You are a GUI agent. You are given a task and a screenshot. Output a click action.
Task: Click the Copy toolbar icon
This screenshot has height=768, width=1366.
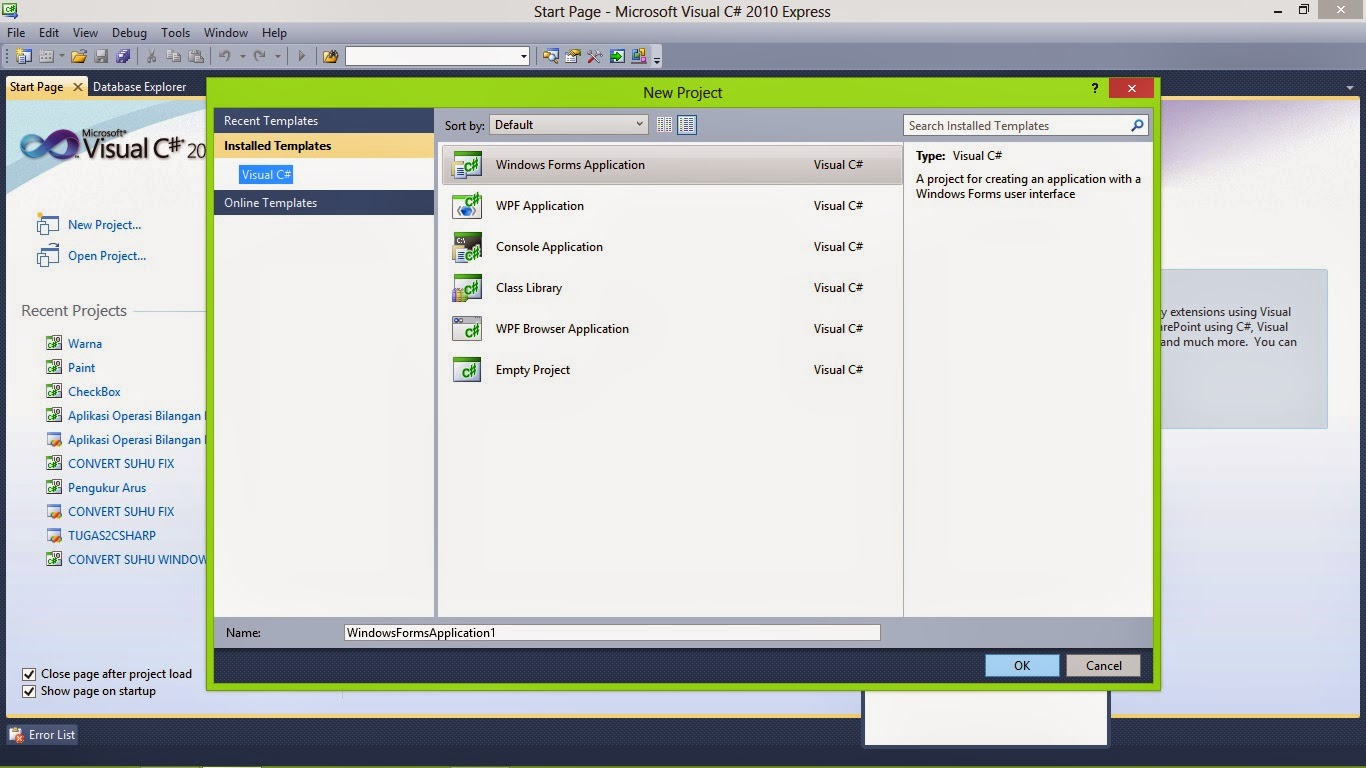point(173,56)
